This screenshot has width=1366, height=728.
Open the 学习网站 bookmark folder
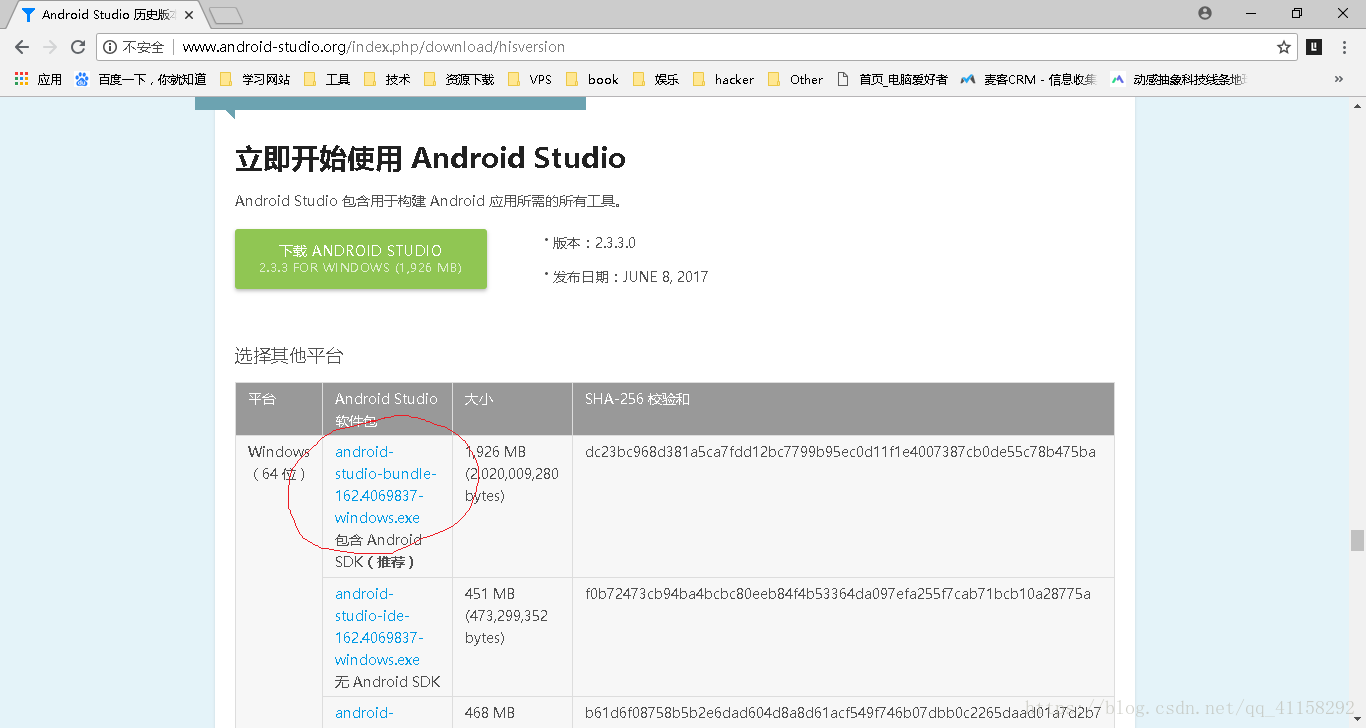point(254,79)
